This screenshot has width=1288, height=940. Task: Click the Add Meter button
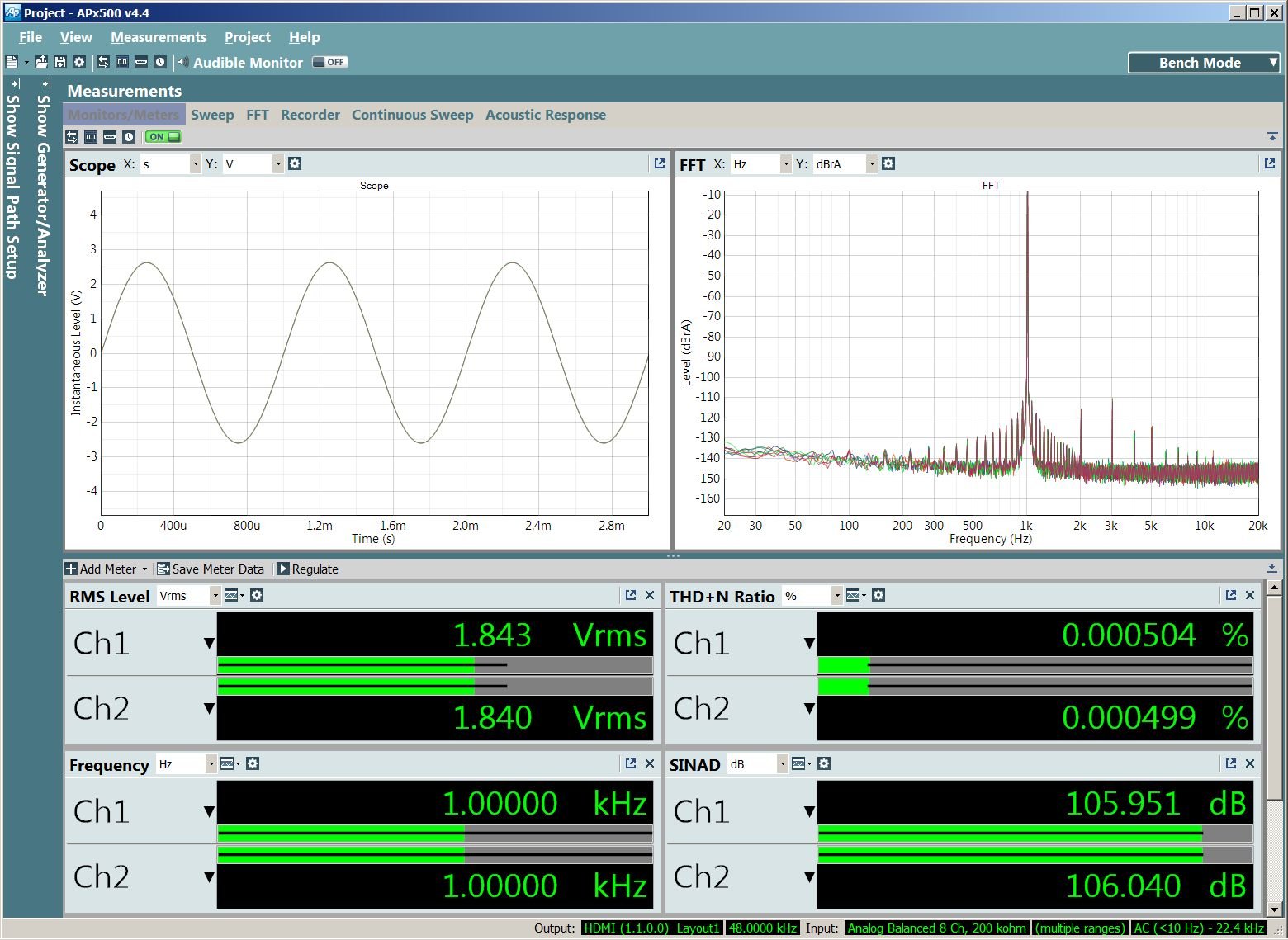pyautogui.click(x=107, y=569)
